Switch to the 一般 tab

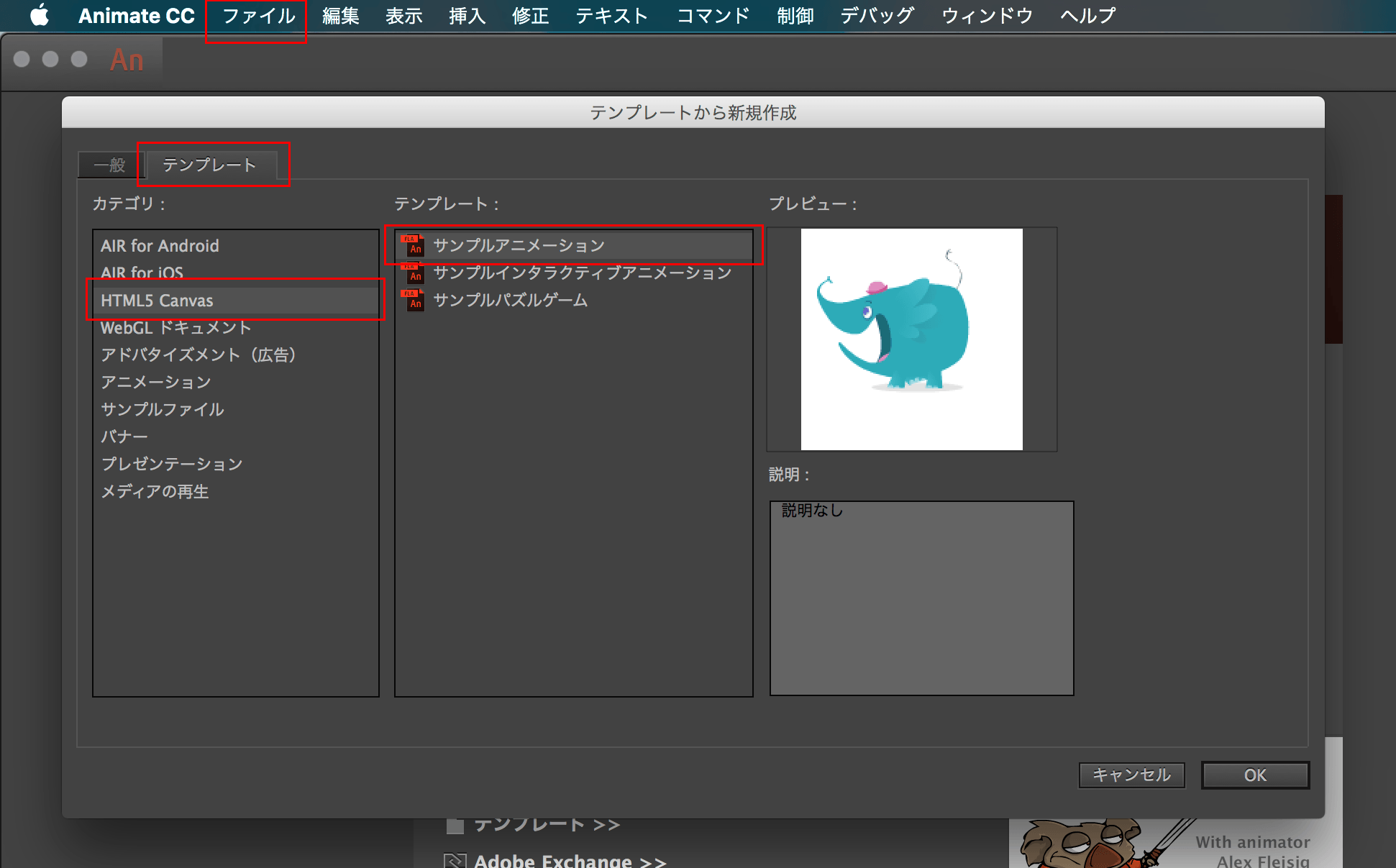point(110,165)
